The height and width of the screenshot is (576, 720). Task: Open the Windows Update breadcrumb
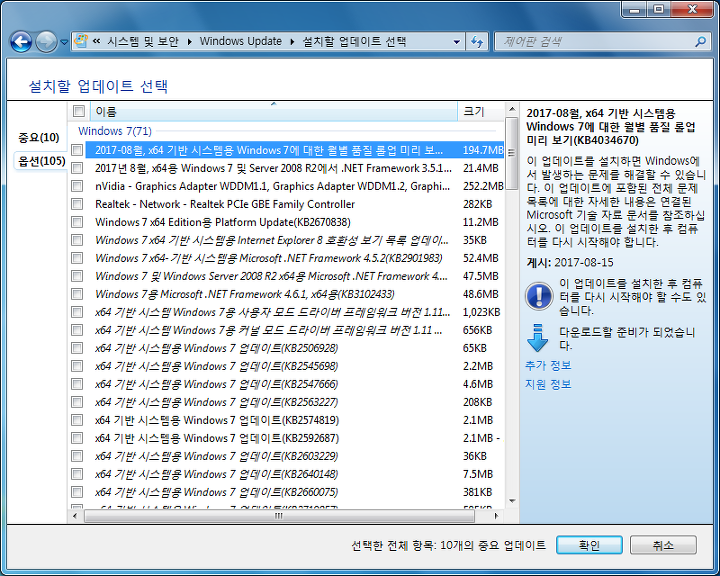(x=241, y=41)
